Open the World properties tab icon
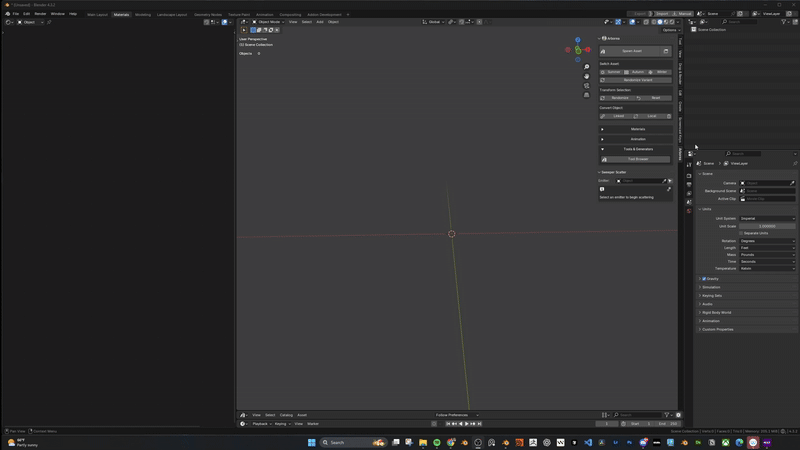Screen dimensions: 800x450 point(689,211)
